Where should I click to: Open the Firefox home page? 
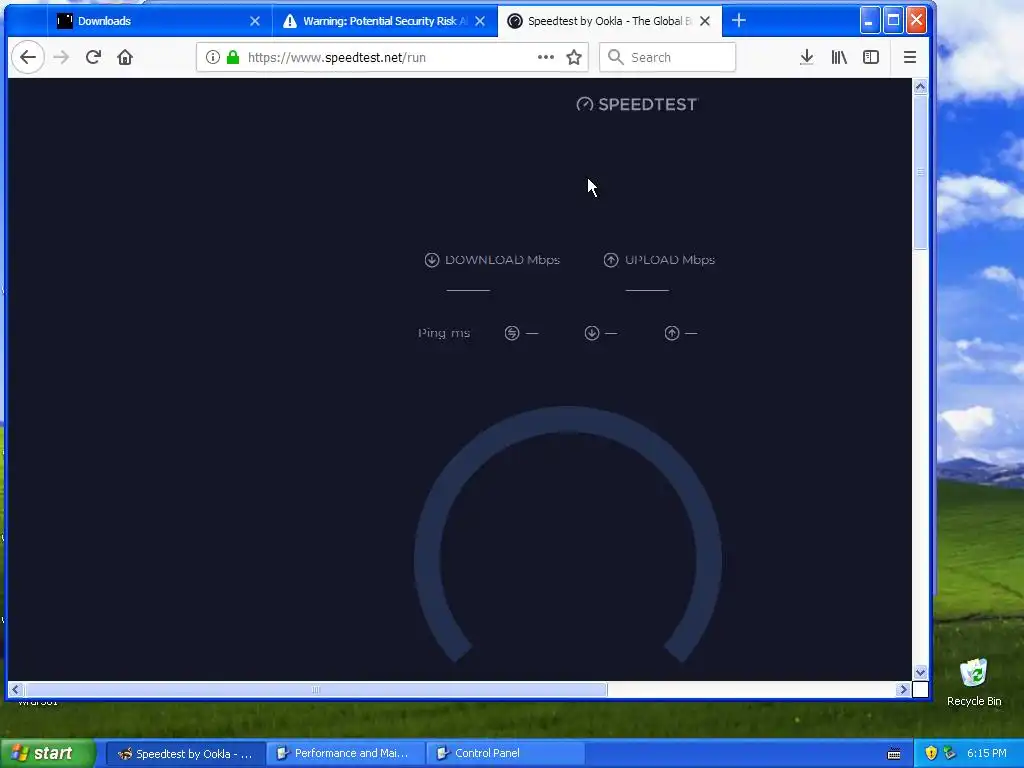pyautogui.click(x=125, y=57)
